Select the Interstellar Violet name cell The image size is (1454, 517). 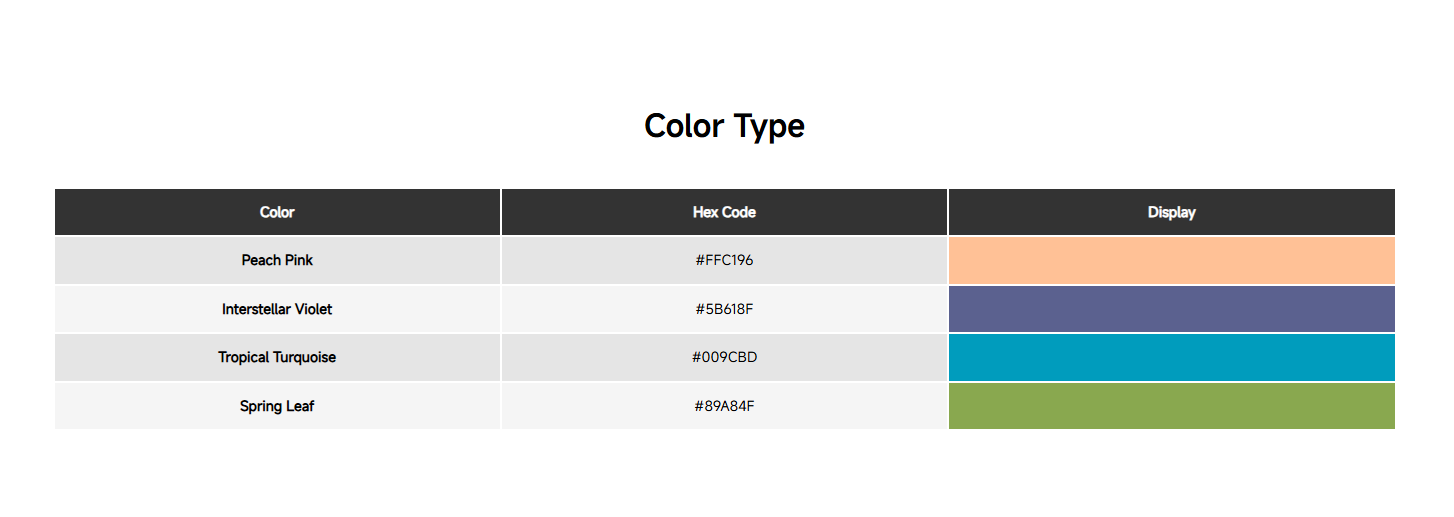pyautogui.click(x=277, y=309)
